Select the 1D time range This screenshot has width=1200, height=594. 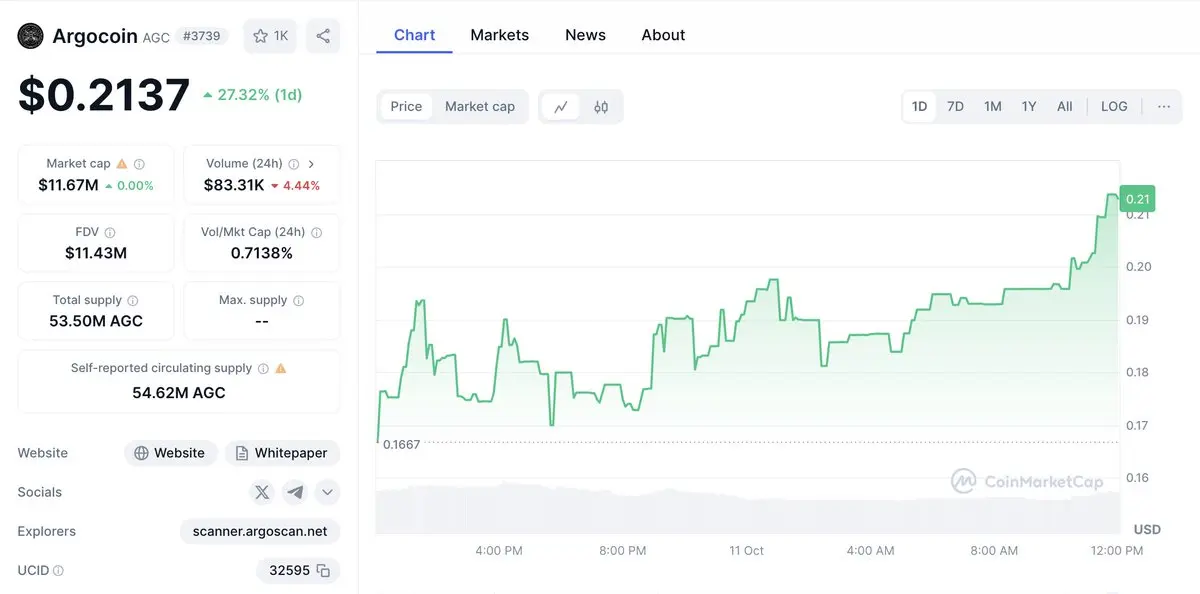920,107
